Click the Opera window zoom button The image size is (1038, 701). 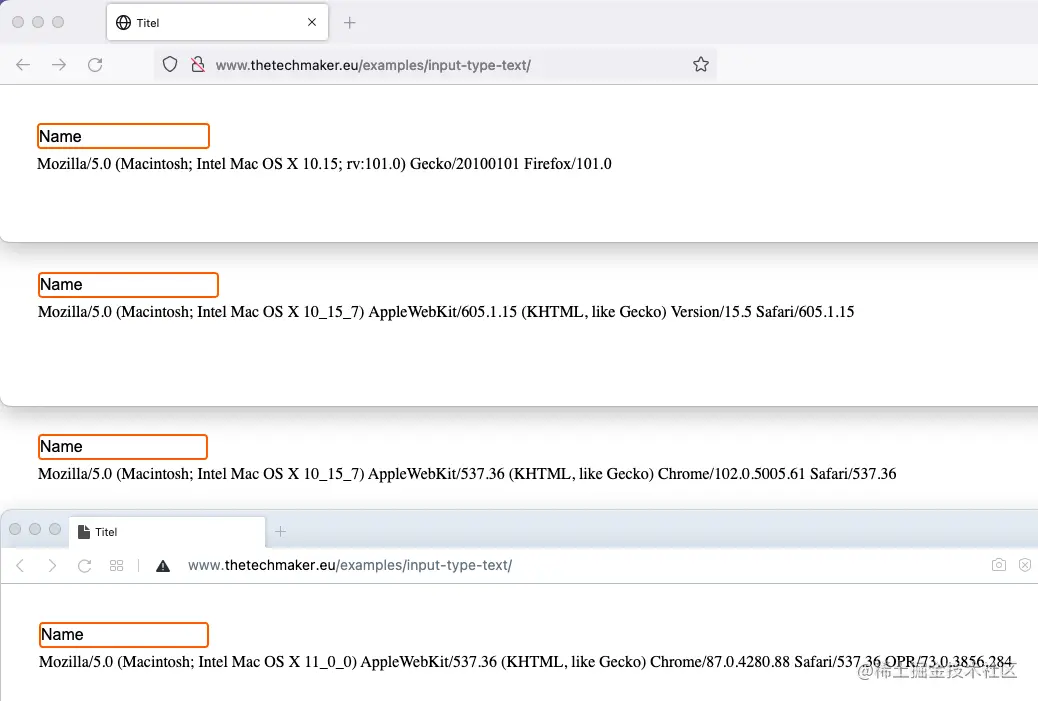[55, 529]
